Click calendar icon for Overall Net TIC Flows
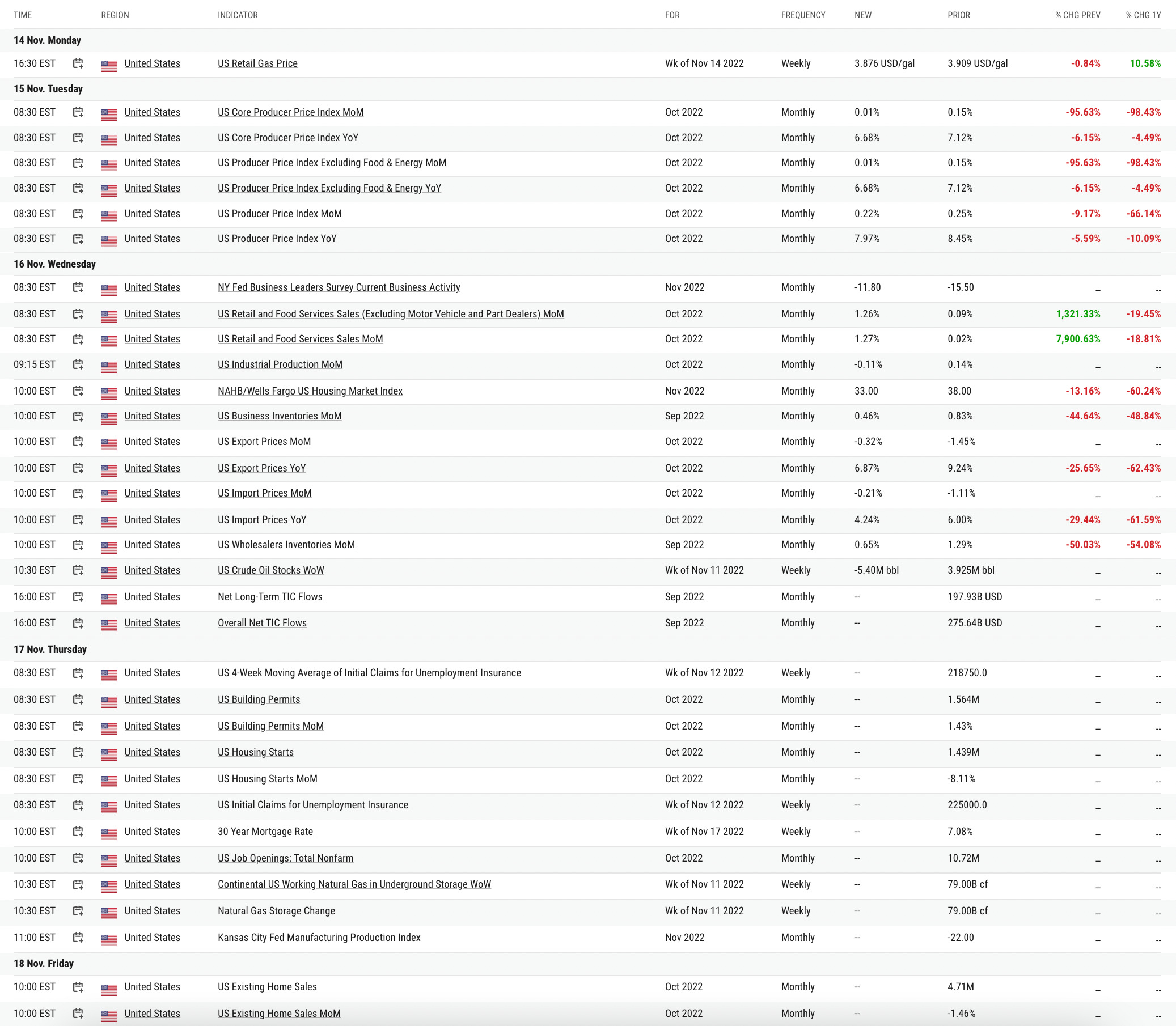 coord(78,623)
